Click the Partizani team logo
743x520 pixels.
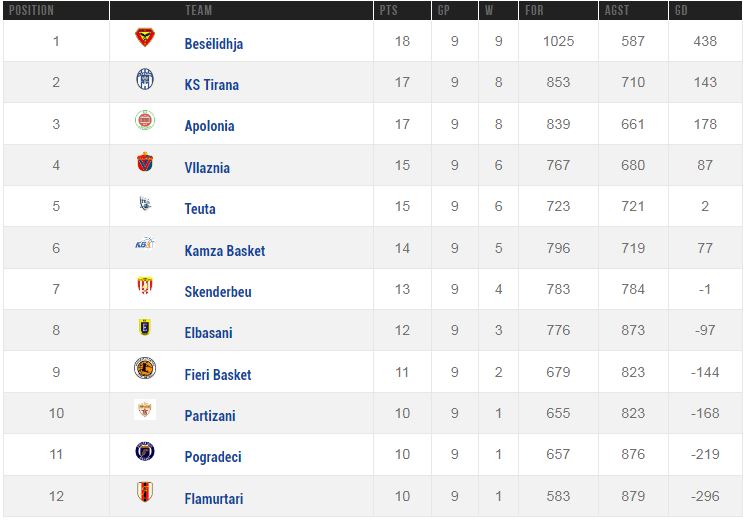[x=145, y=410]
